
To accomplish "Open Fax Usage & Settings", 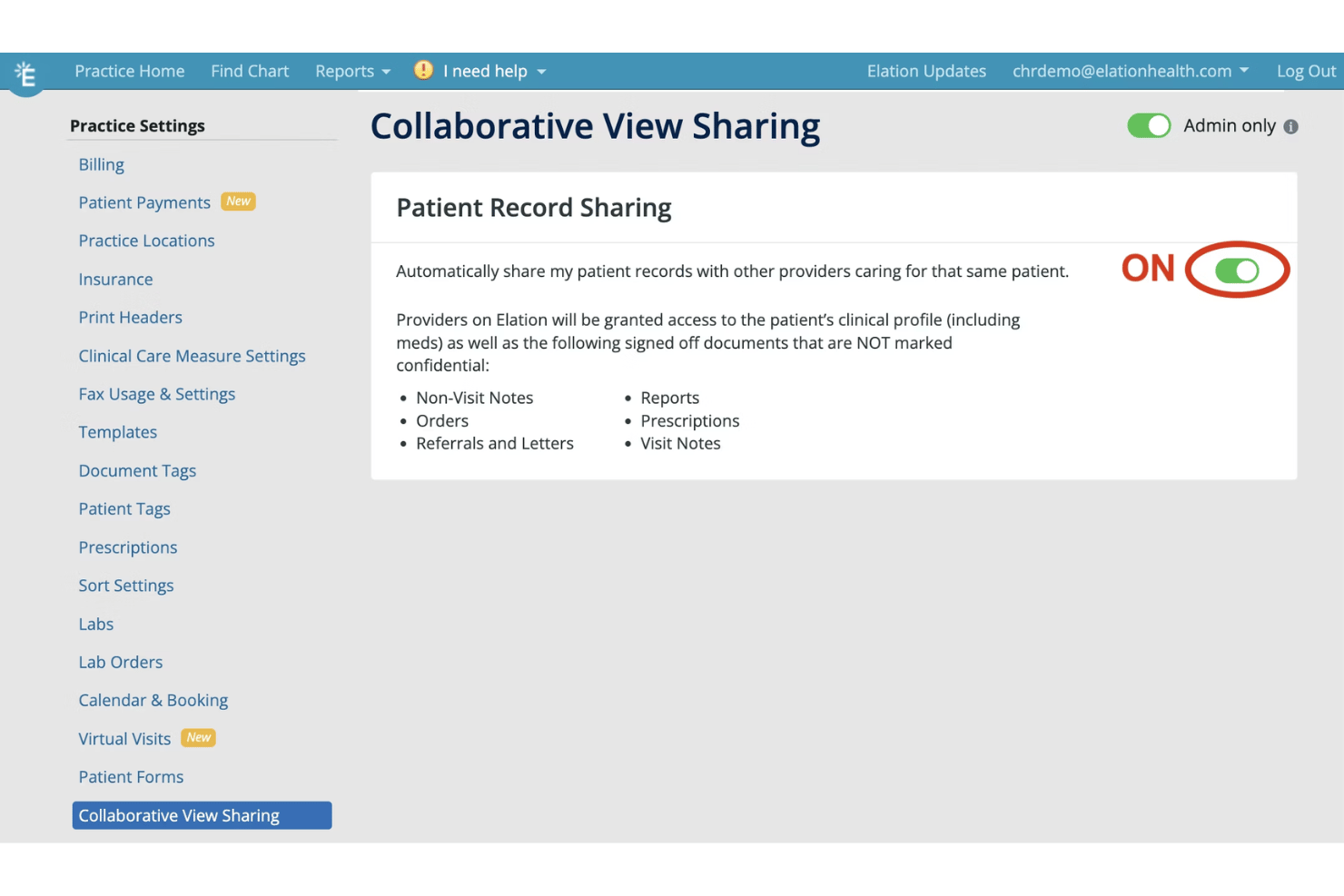I will pos(156,394).
